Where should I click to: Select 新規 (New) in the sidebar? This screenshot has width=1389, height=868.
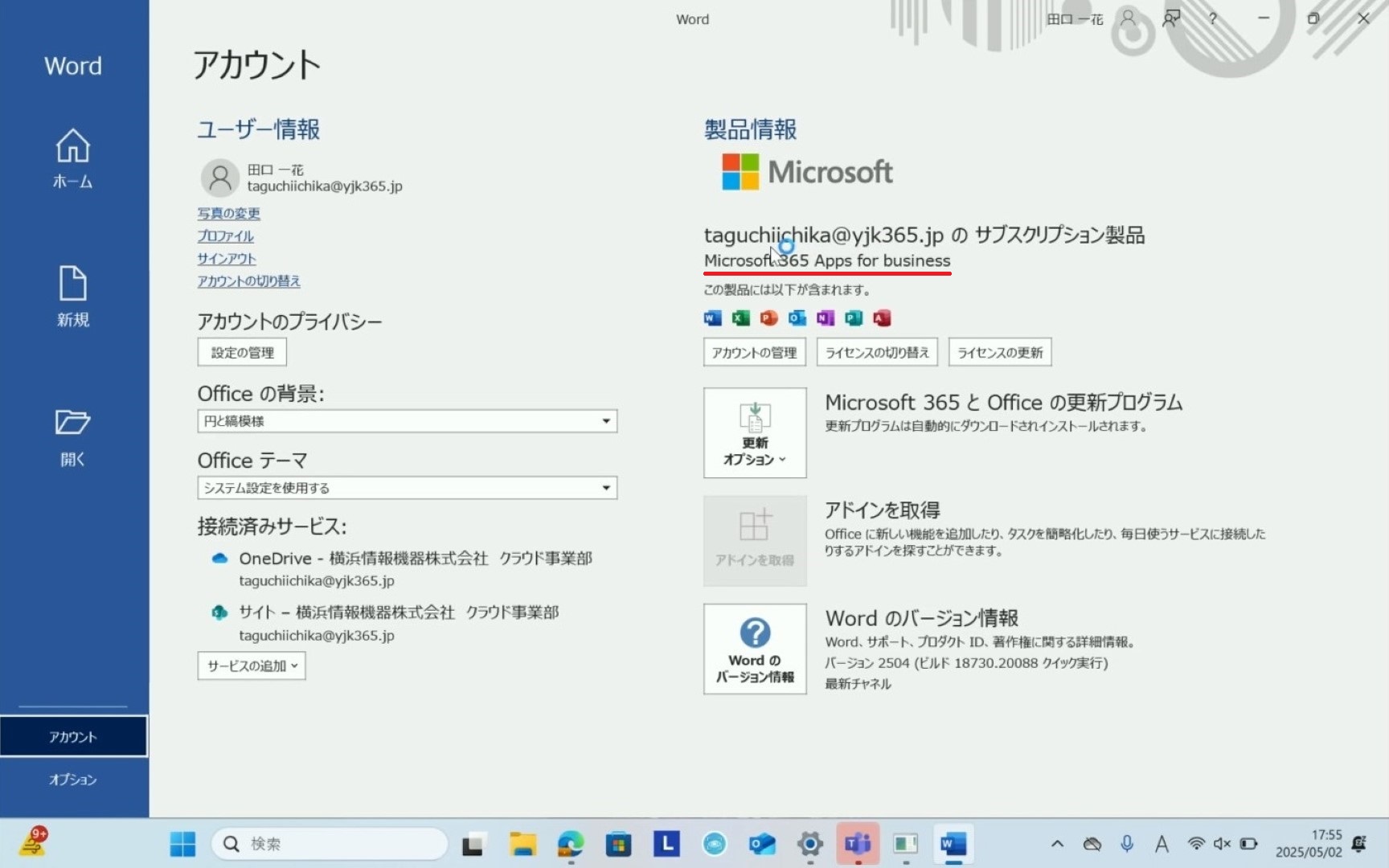[x=73, y=297]
